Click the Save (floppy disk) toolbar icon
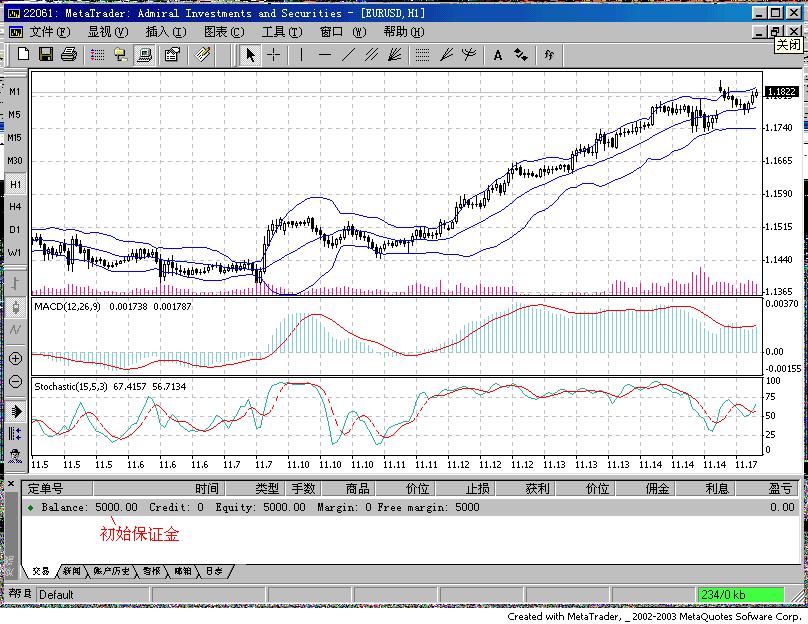Screen dimensions: 808x624 46,55
